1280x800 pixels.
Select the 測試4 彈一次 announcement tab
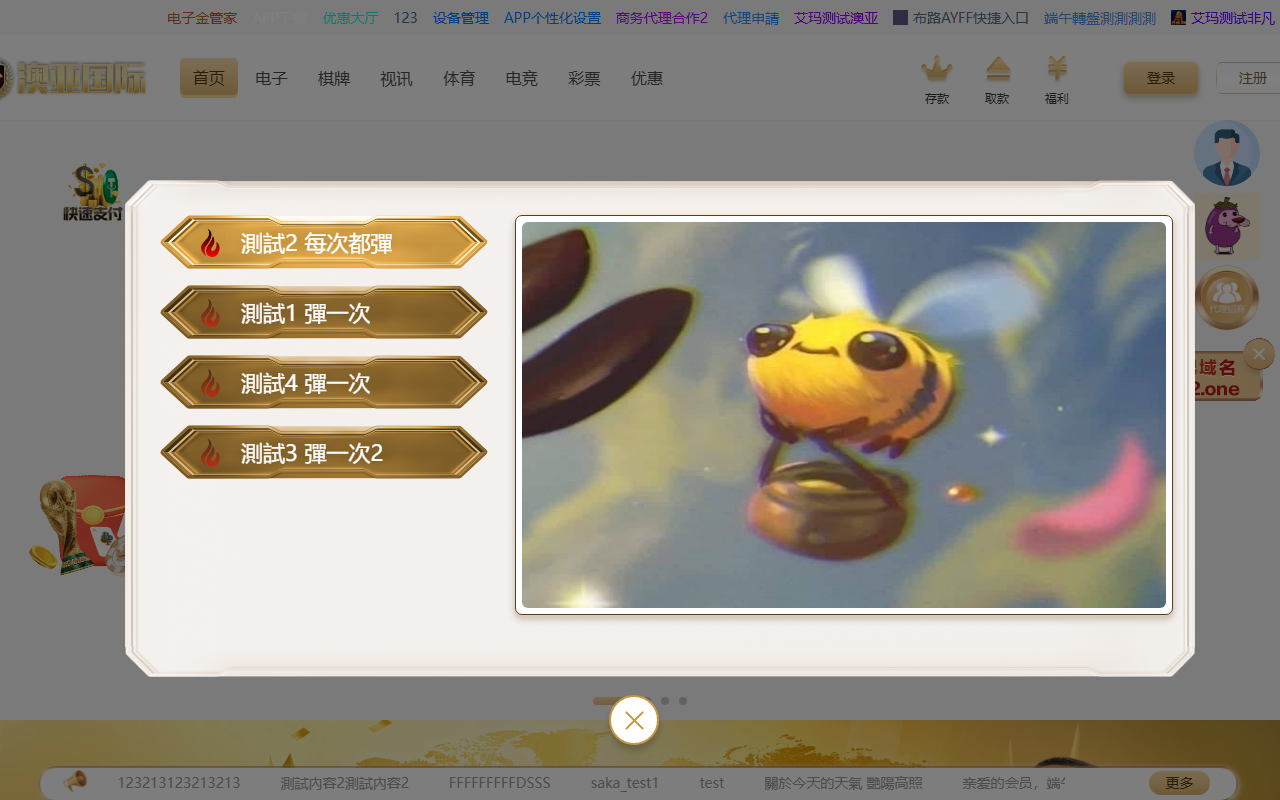324,383
